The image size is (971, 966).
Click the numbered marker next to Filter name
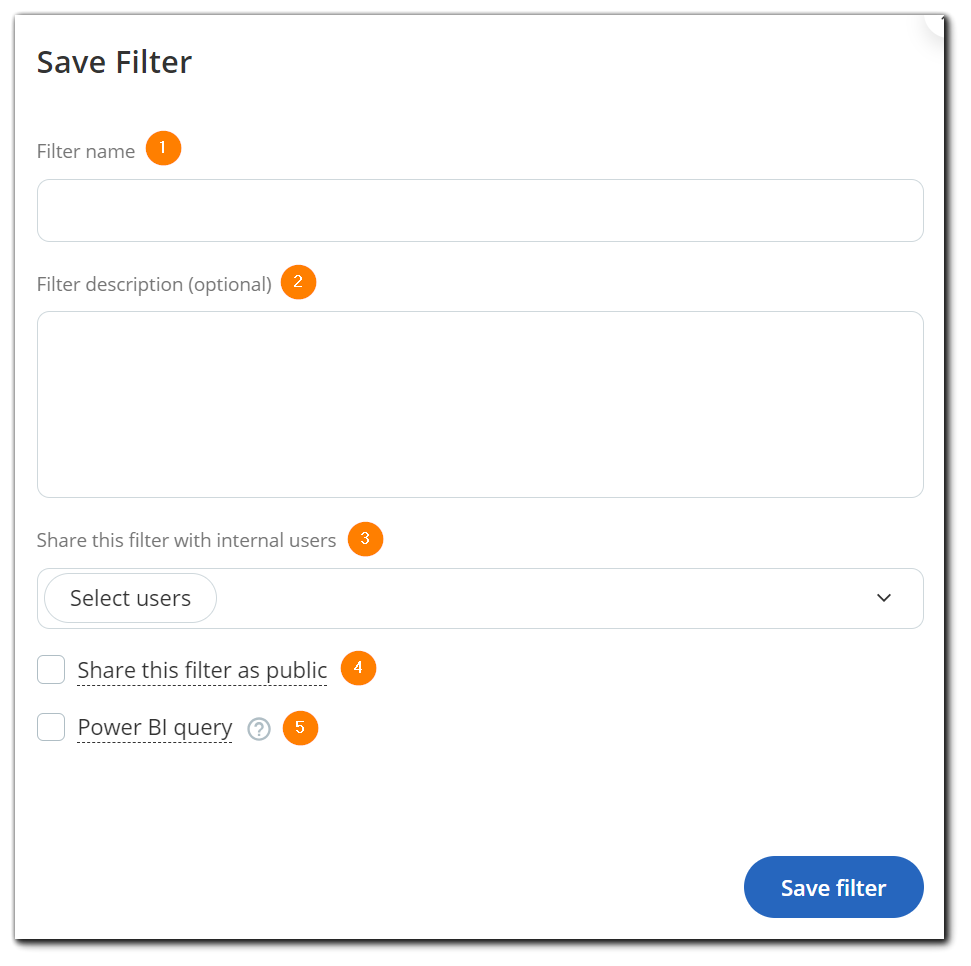163,148
